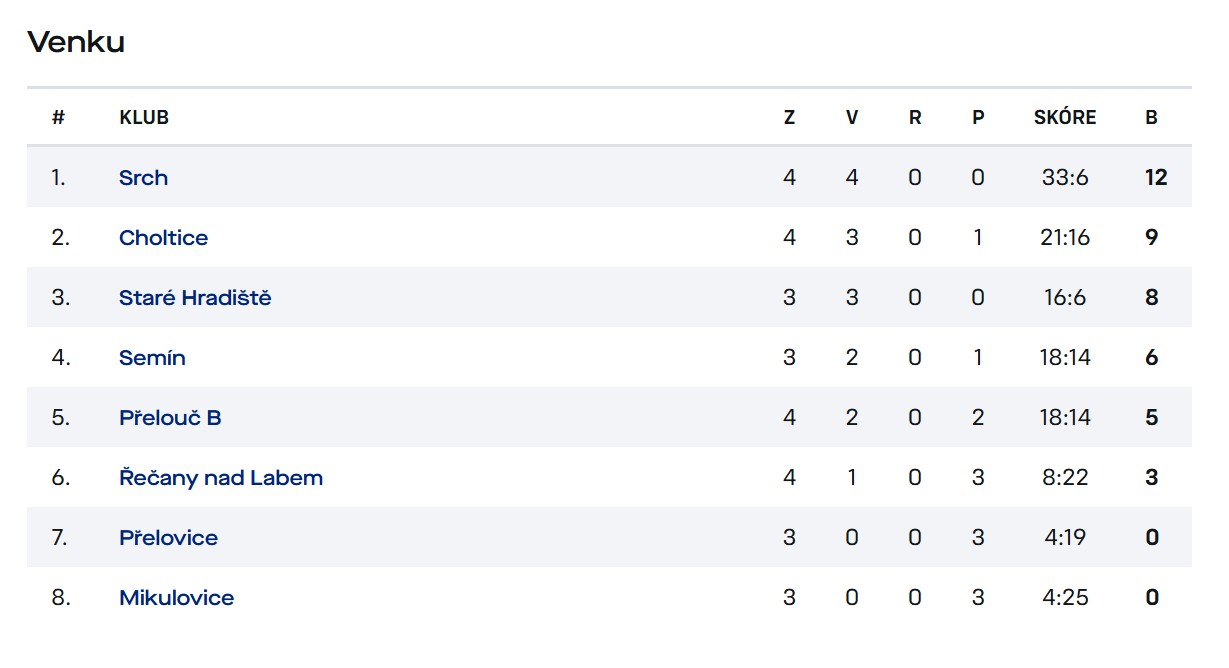Select the Semín team link
This screenshot has width=1229, height=668.
[x=152, y=358]
